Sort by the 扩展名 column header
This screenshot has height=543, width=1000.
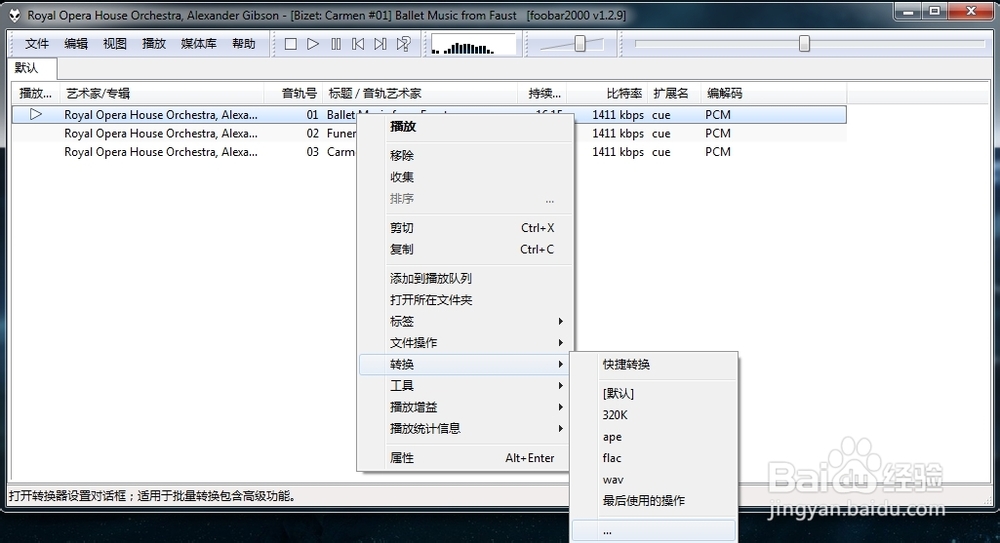(674, 93)
